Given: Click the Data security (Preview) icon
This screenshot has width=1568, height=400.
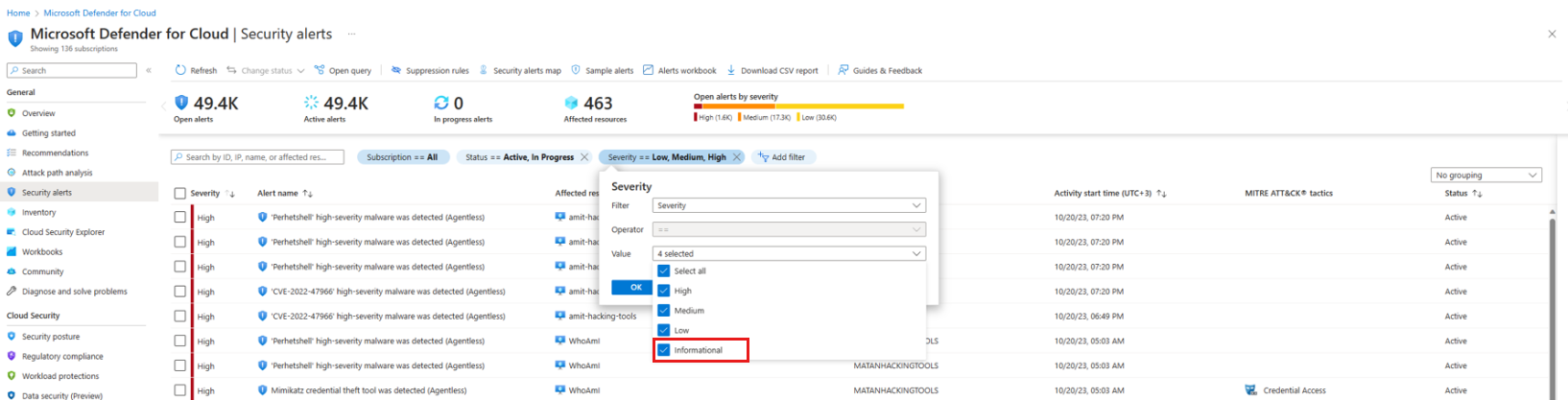Looking at the screenshot, I should point(12,395).
